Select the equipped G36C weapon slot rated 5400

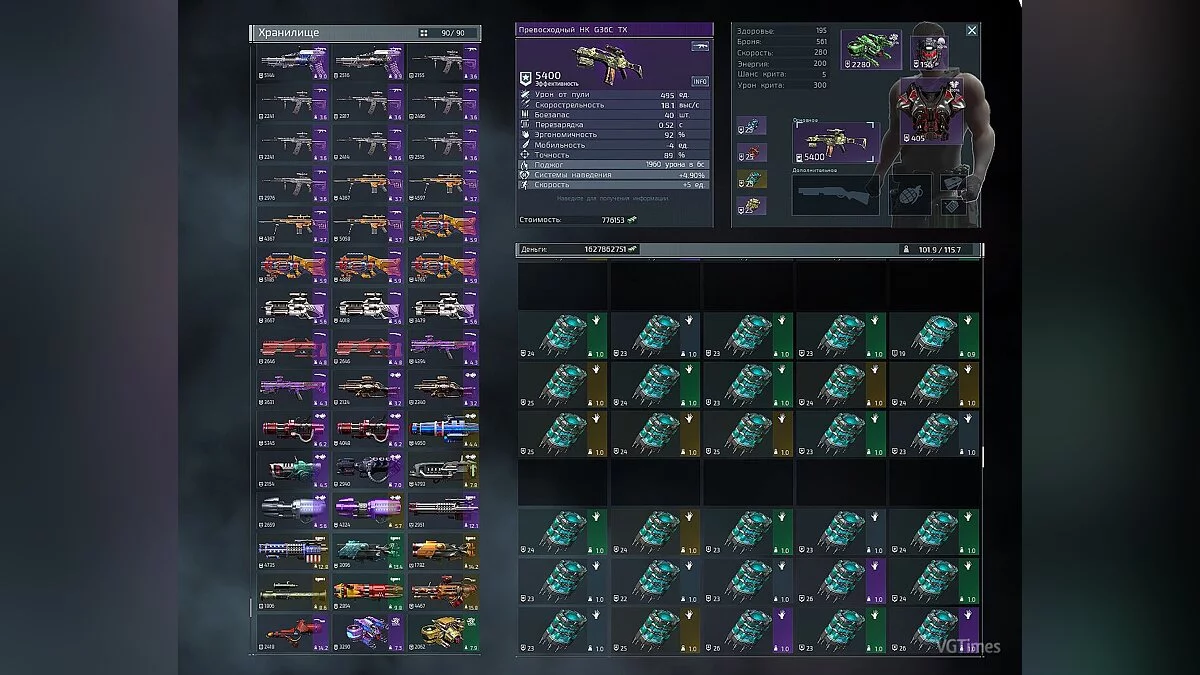coord(836,144)
